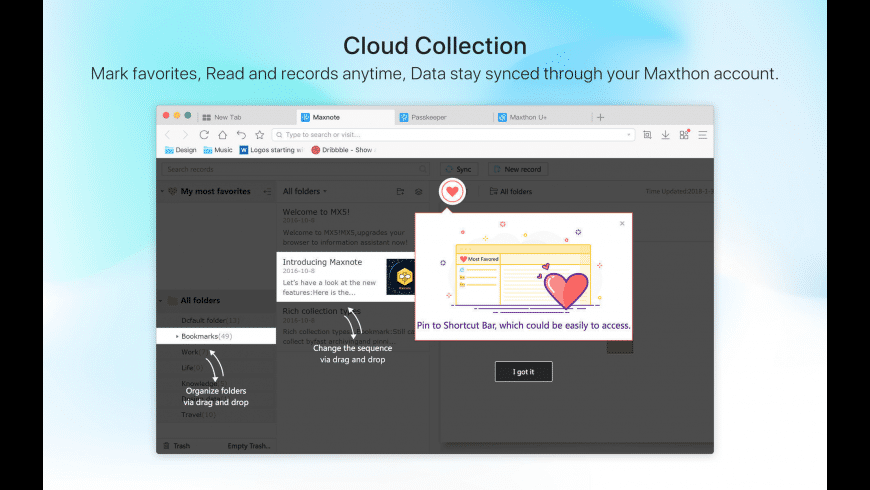Screen dimensions: 870x490
Task: Expand the Bookmarks folder triangle
Action: pos(177,336)
